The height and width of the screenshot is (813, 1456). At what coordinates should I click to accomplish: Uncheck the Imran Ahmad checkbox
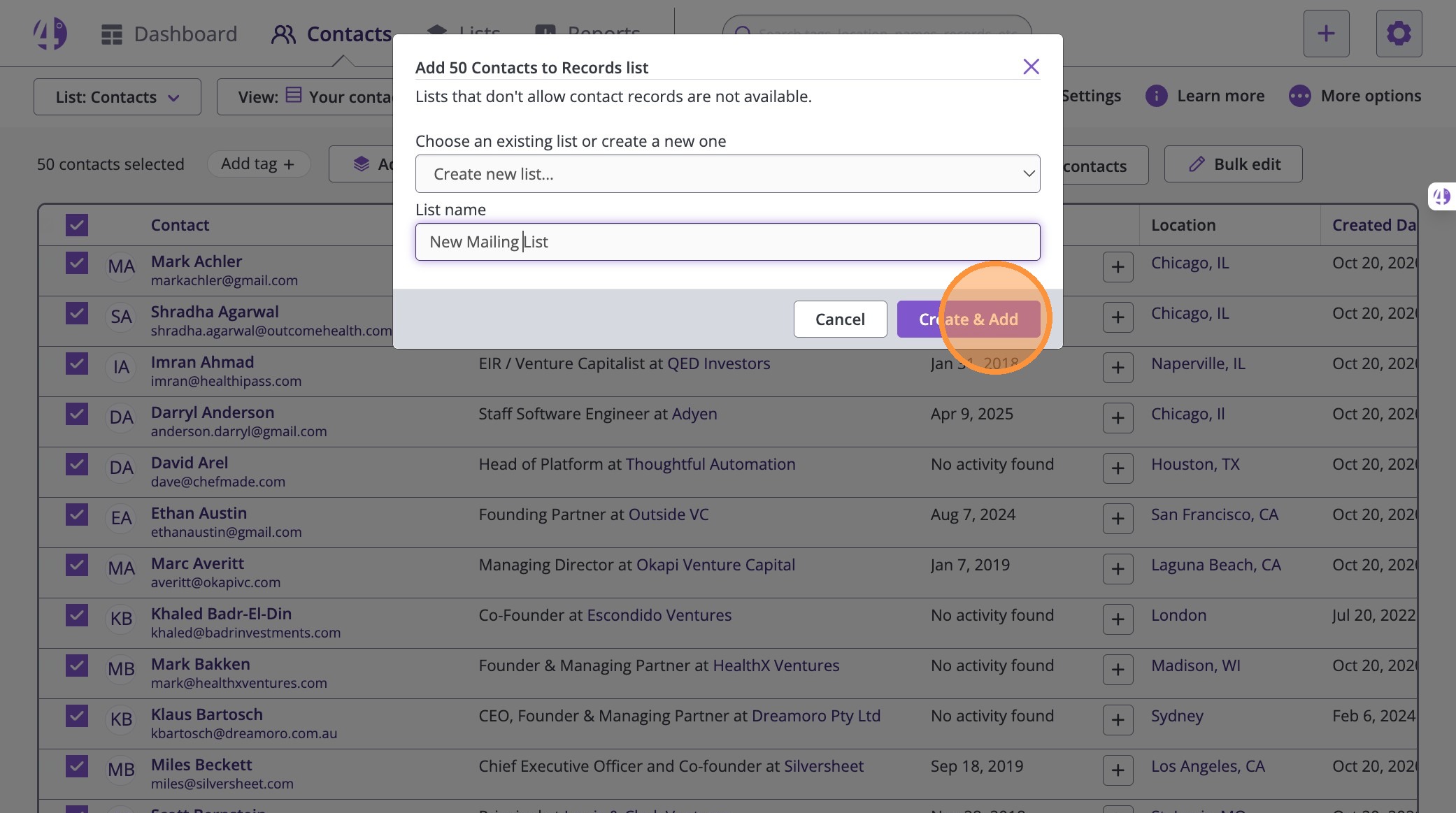77,364
